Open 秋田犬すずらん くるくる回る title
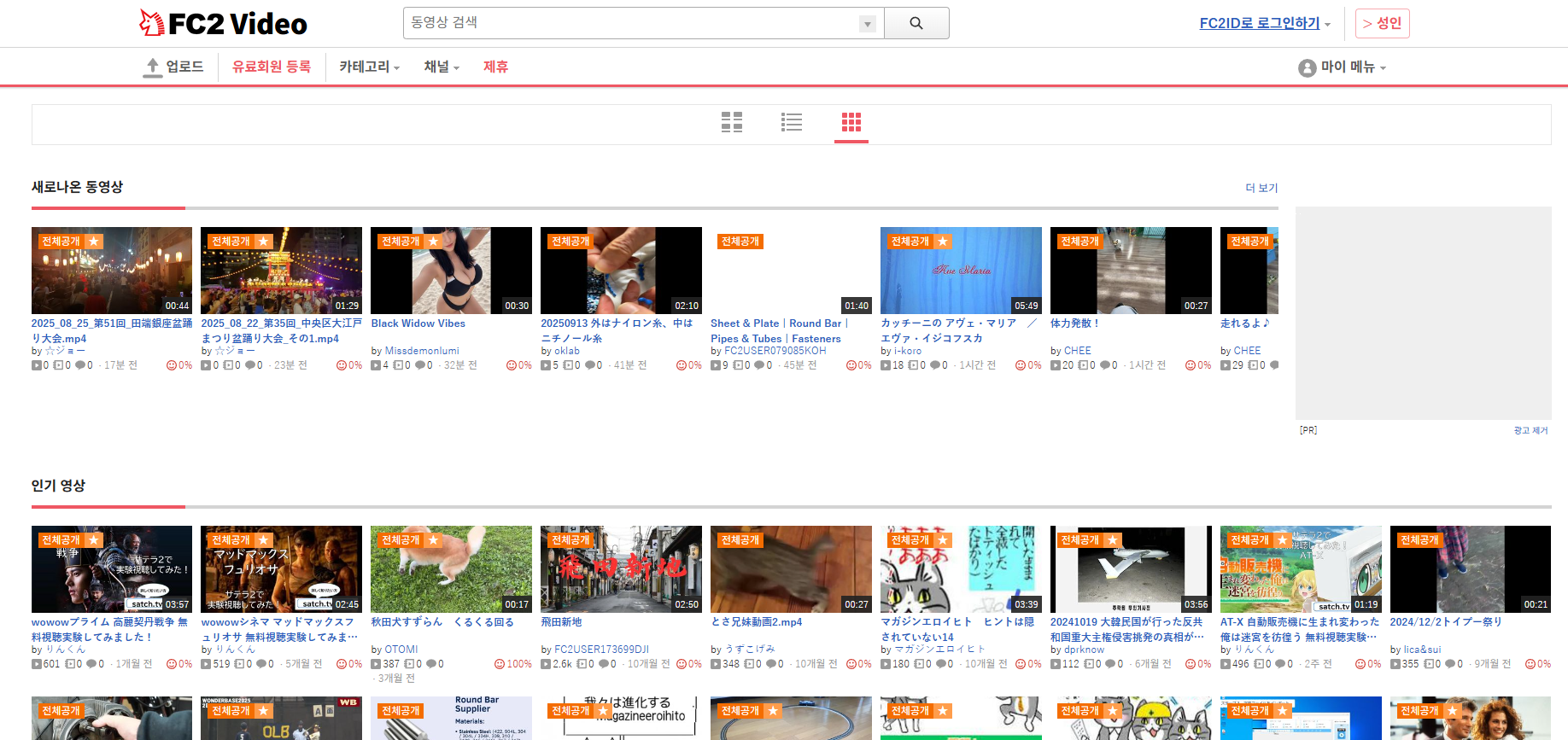The width and height of the screenshot is (1568, 740). pos(442,622)
